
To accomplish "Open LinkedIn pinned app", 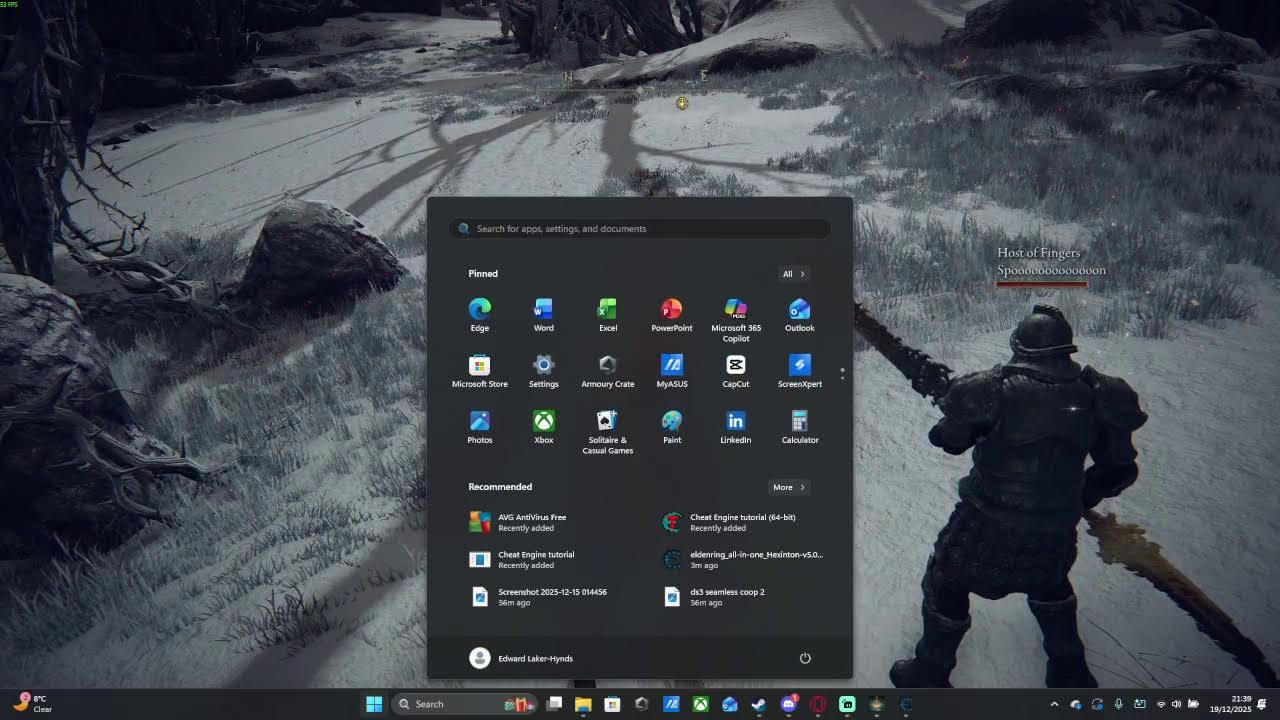I will point(736,426).
